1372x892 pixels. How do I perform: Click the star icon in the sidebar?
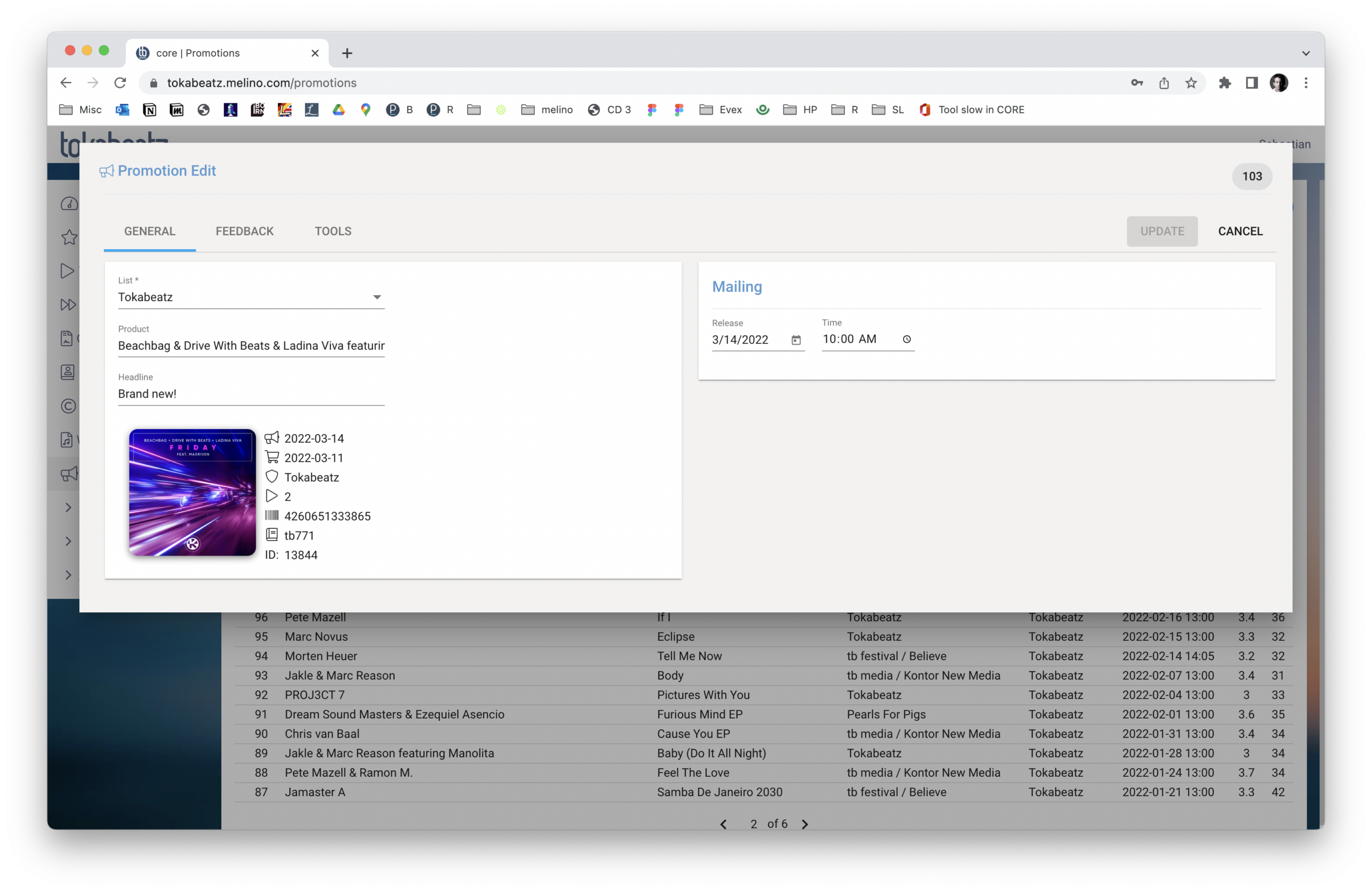pos(69,237)
